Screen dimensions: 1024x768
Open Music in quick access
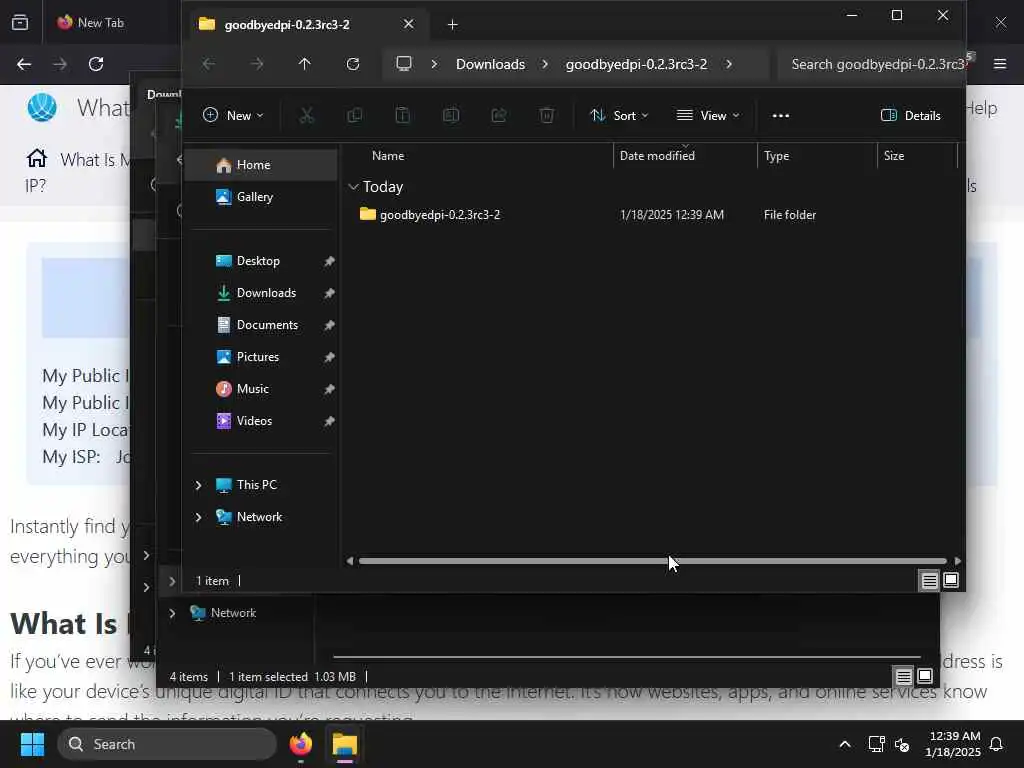(x=261, y=389)
